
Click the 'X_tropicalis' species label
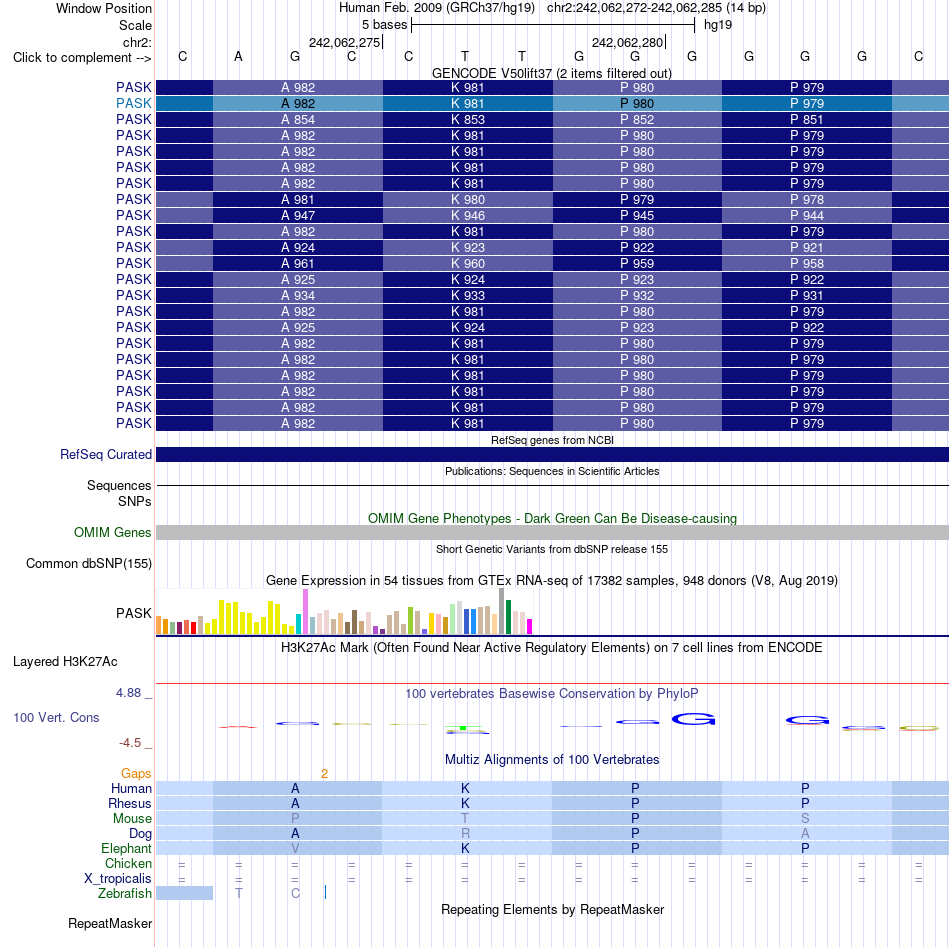[x=118, y=879]
